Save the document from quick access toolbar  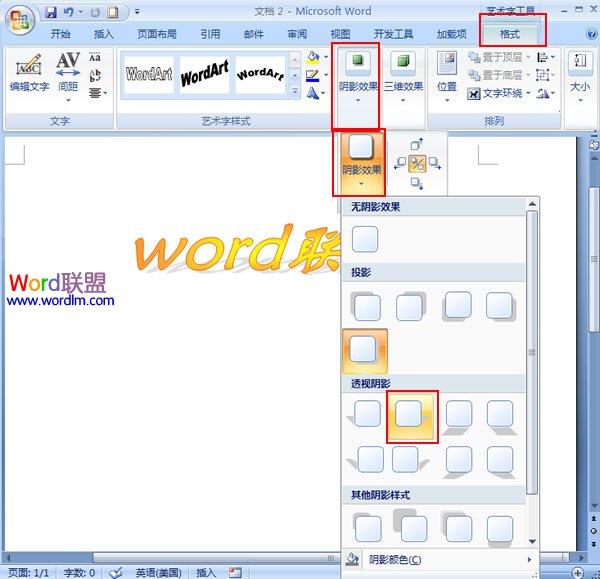pos(51,12)
